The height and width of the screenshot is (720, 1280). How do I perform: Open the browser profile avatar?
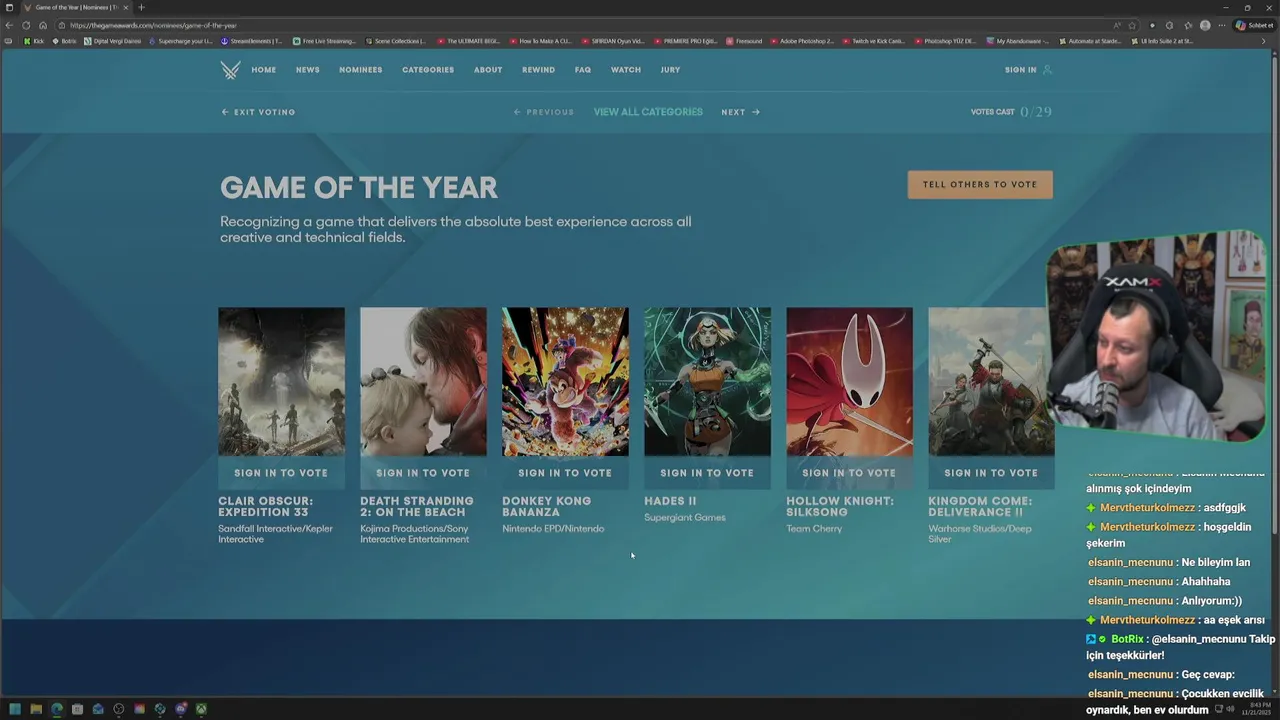click(1205, 25)
